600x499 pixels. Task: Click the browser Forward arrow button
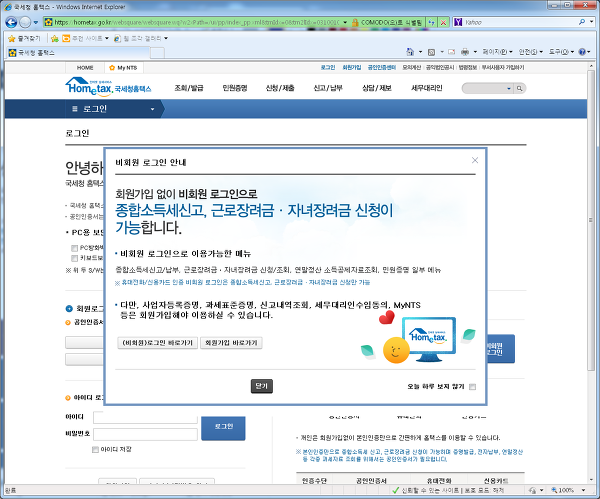coord(25,22)
